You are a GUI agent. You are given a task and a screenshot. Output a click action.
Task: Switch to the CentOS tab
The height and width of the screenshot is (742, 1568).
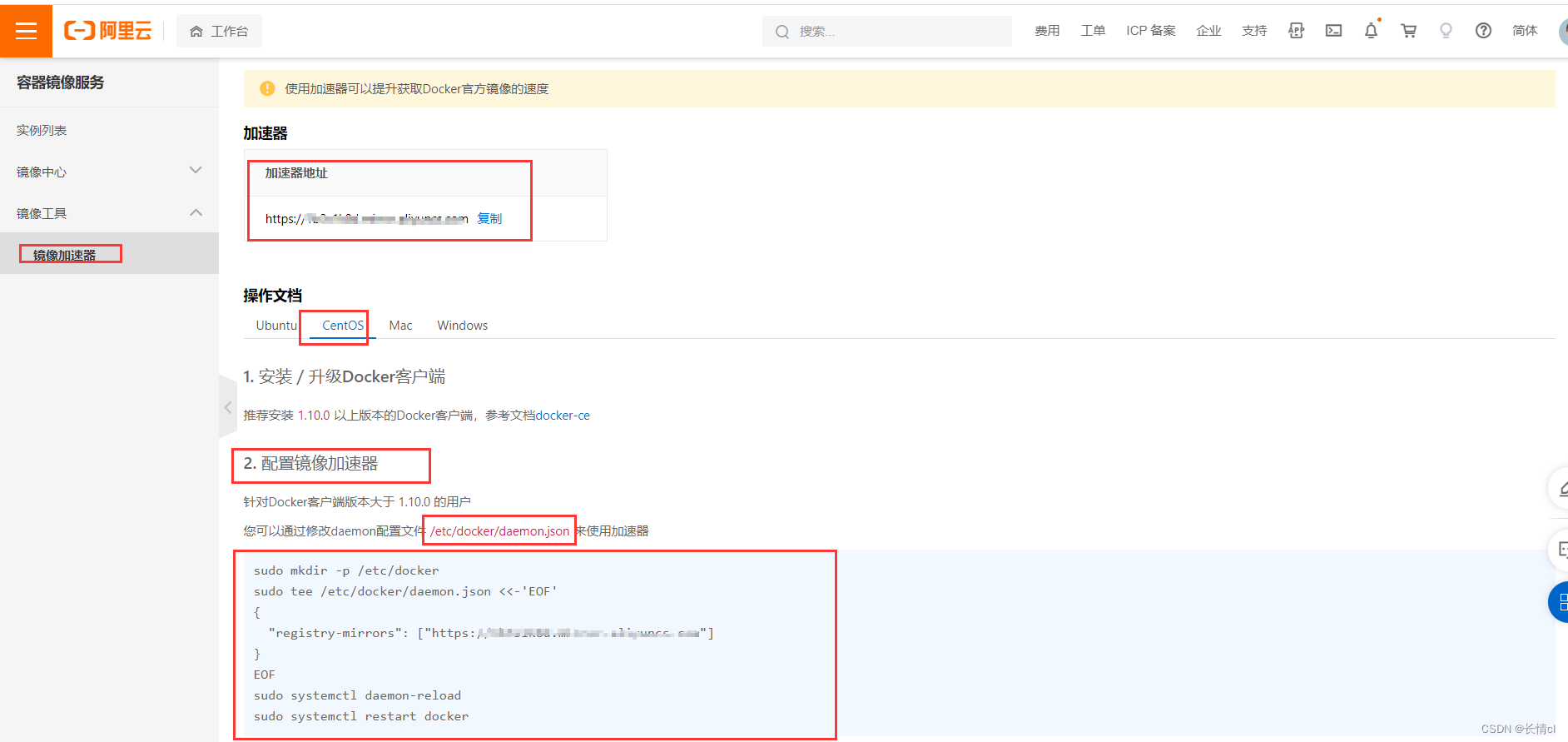click(x=343, y=326)
